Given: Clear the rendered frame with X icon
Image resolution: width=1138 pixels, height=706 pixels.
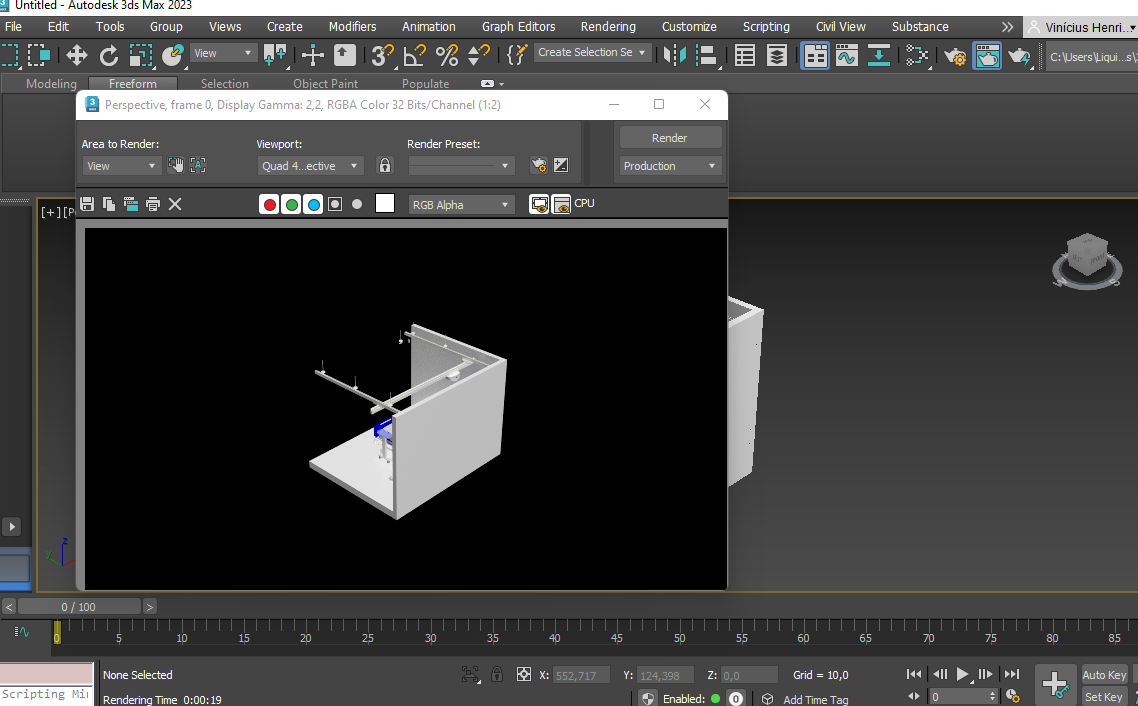Looking at the screenshot, I should click(x=175, y=204).
